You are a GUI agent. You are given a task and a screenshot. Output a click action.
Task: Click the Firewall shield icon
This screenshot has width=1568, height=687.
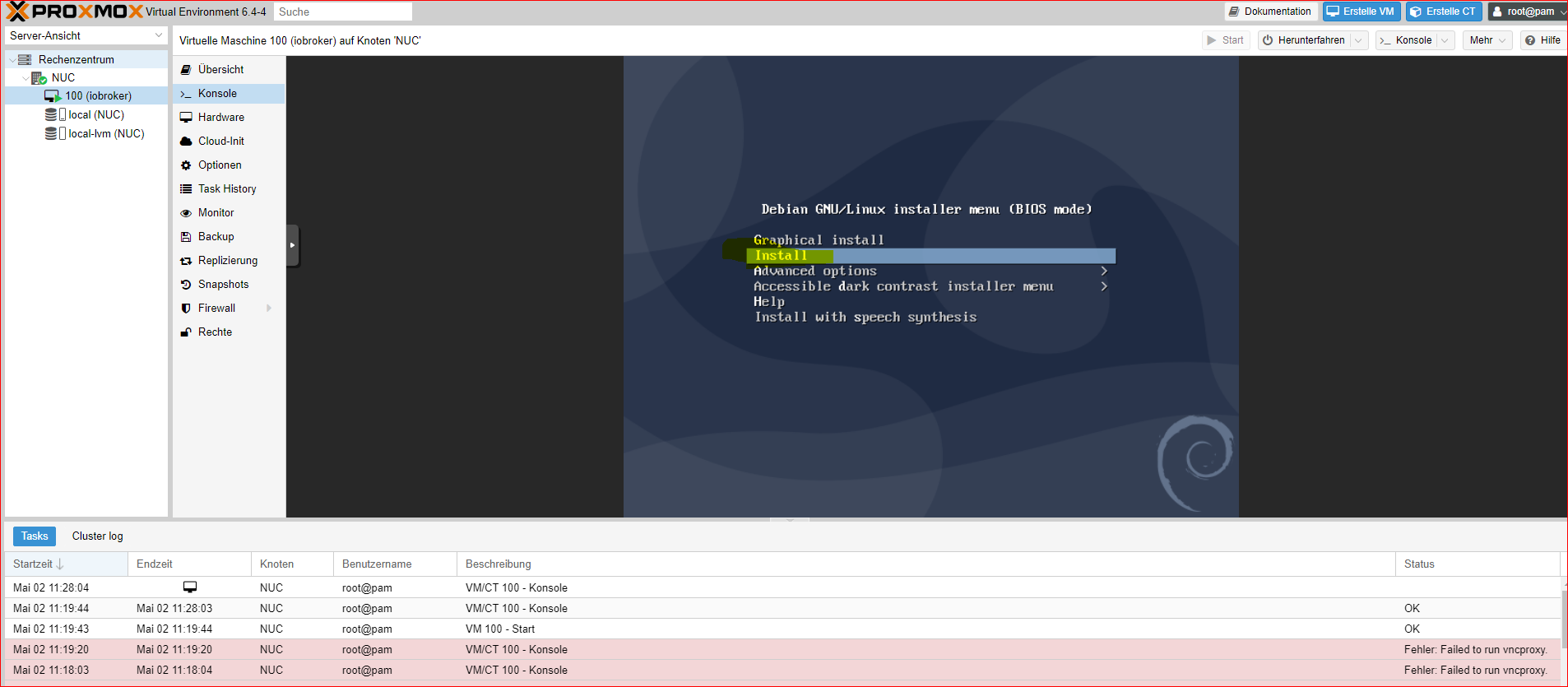[x=186, y=309]
